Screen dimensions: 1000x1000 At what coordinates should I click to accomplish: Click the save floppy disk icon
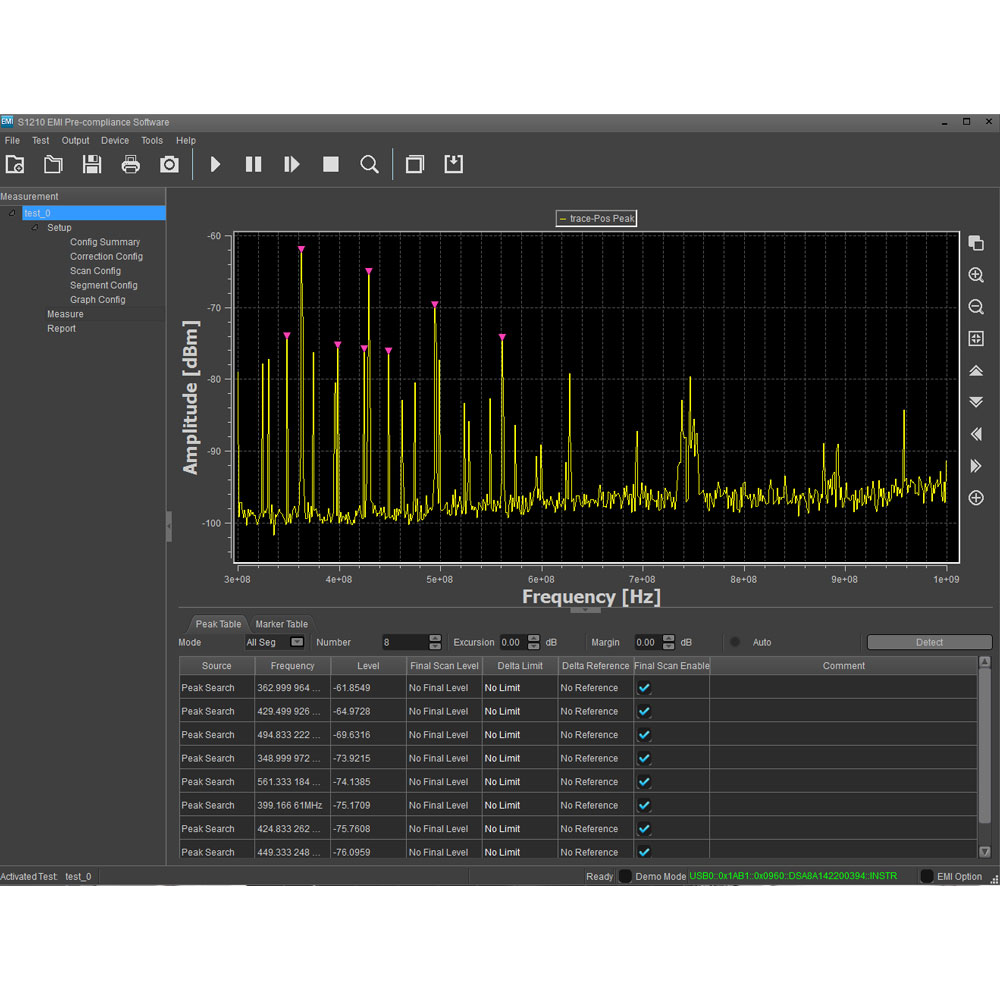coord(92,164)
